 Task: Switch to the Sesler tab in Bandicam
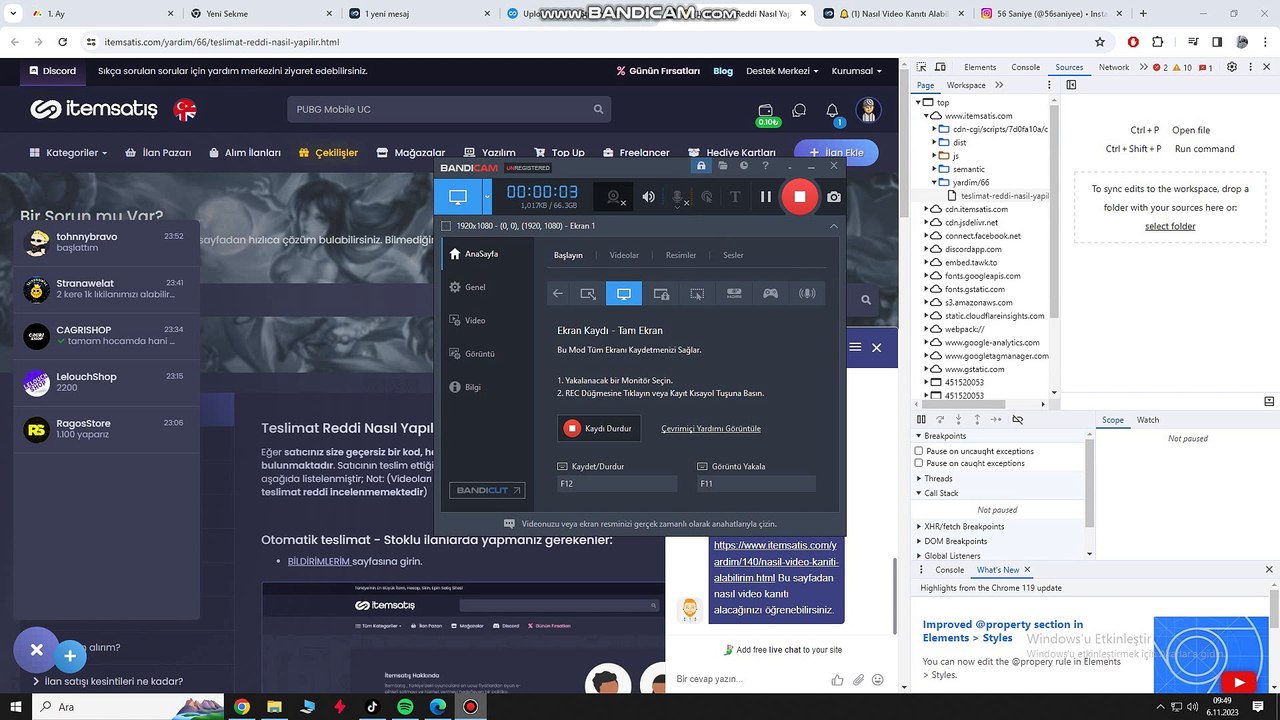(733, 255)
